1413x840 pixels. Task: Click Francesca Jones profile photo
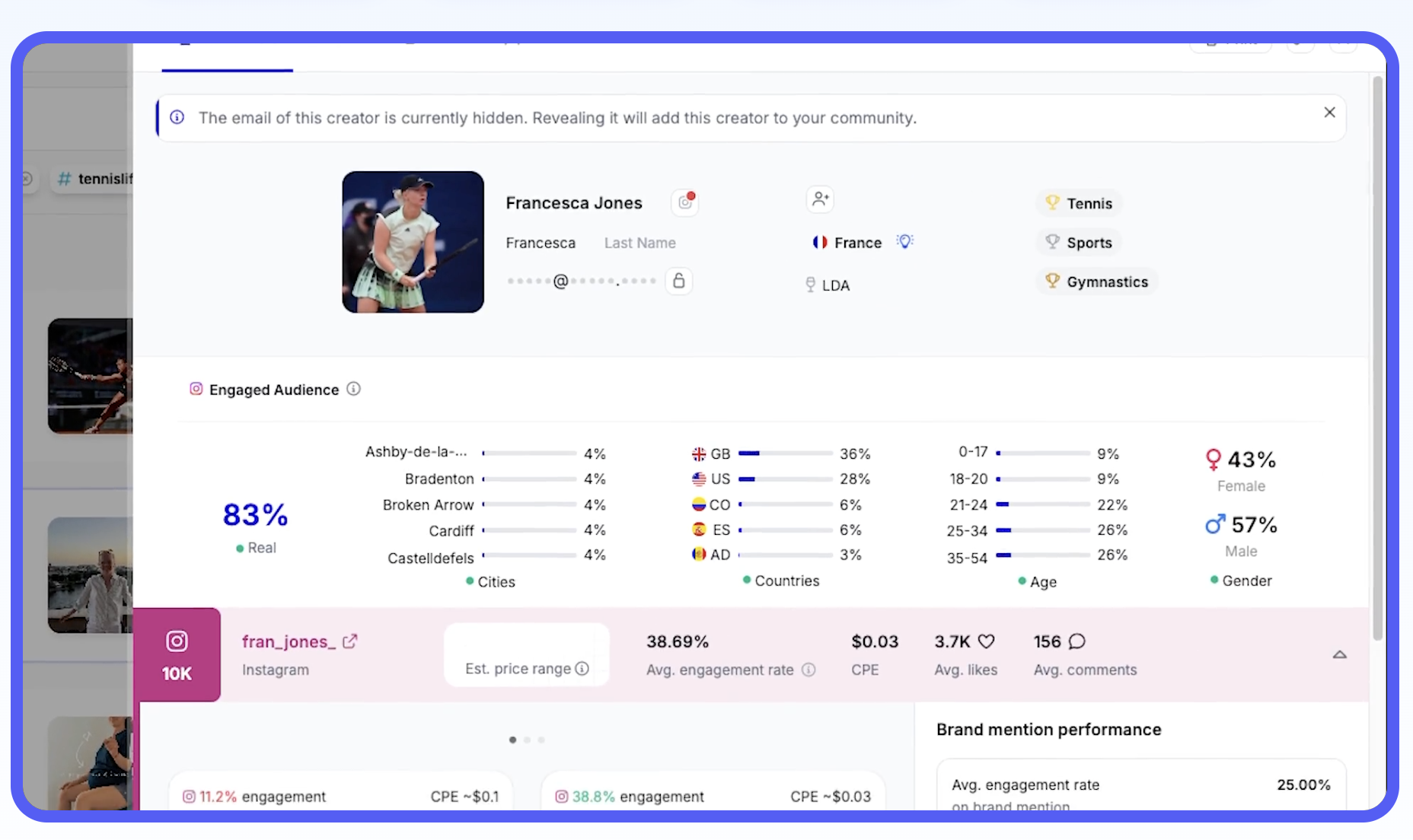[413, 242]
